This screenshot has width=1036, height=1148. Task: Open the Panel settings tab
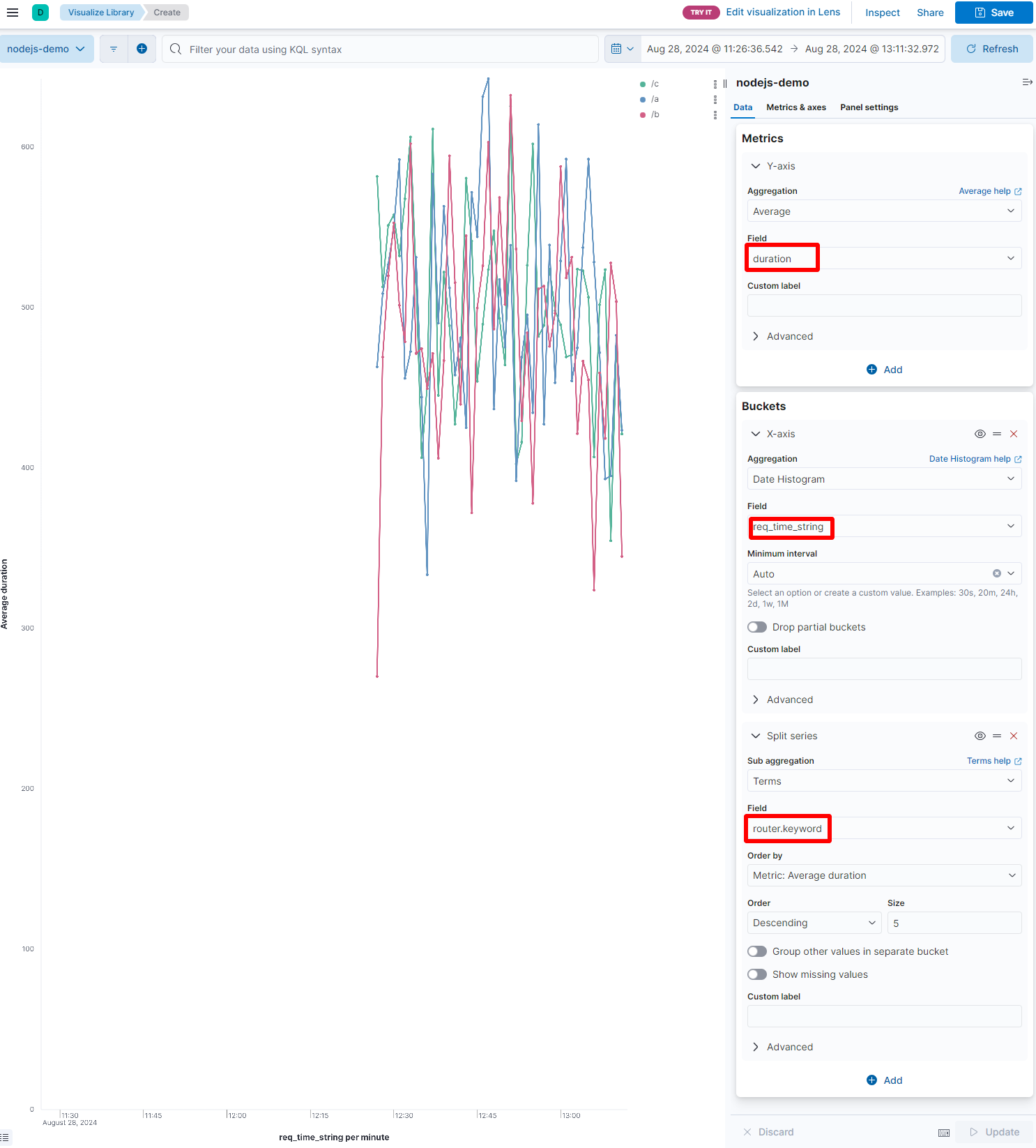[x=869, y=107]
